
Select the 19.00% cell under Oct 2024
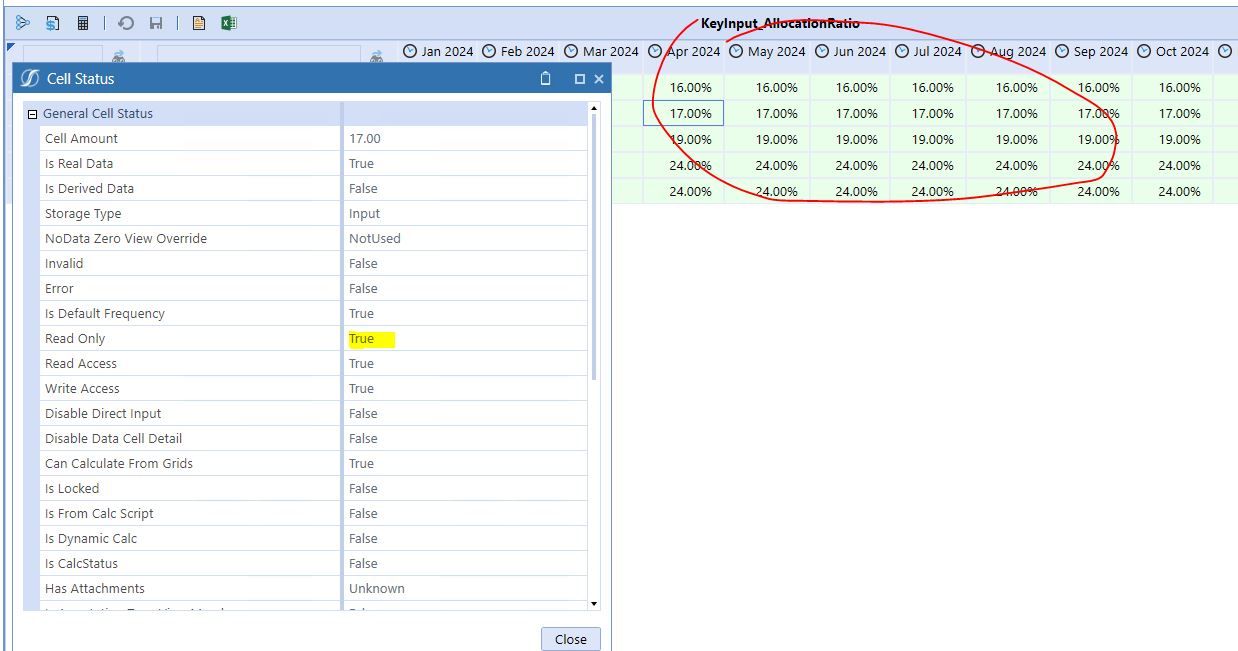(x=1179, y=140)
